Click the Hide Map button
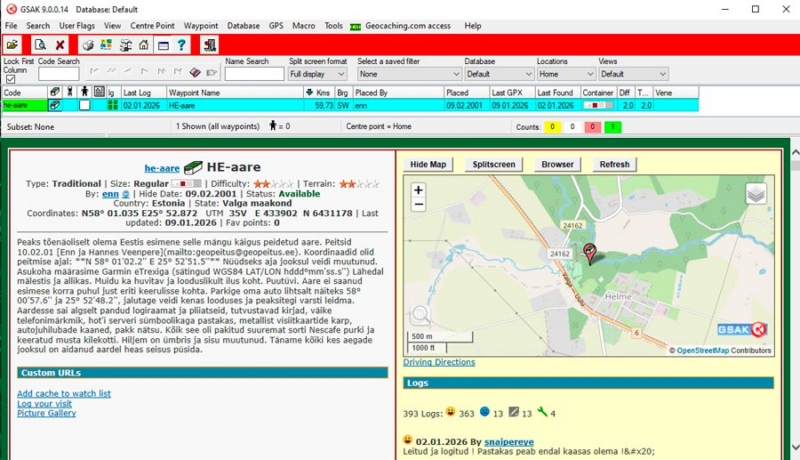 (429, 164)
